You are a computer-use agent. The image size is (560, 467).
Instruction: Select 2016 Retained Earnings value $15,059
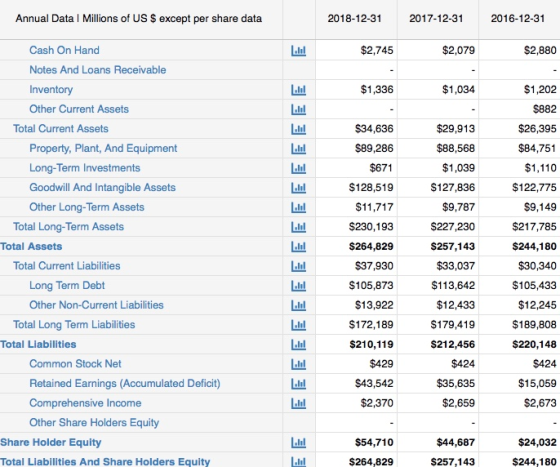click(538, 383)
